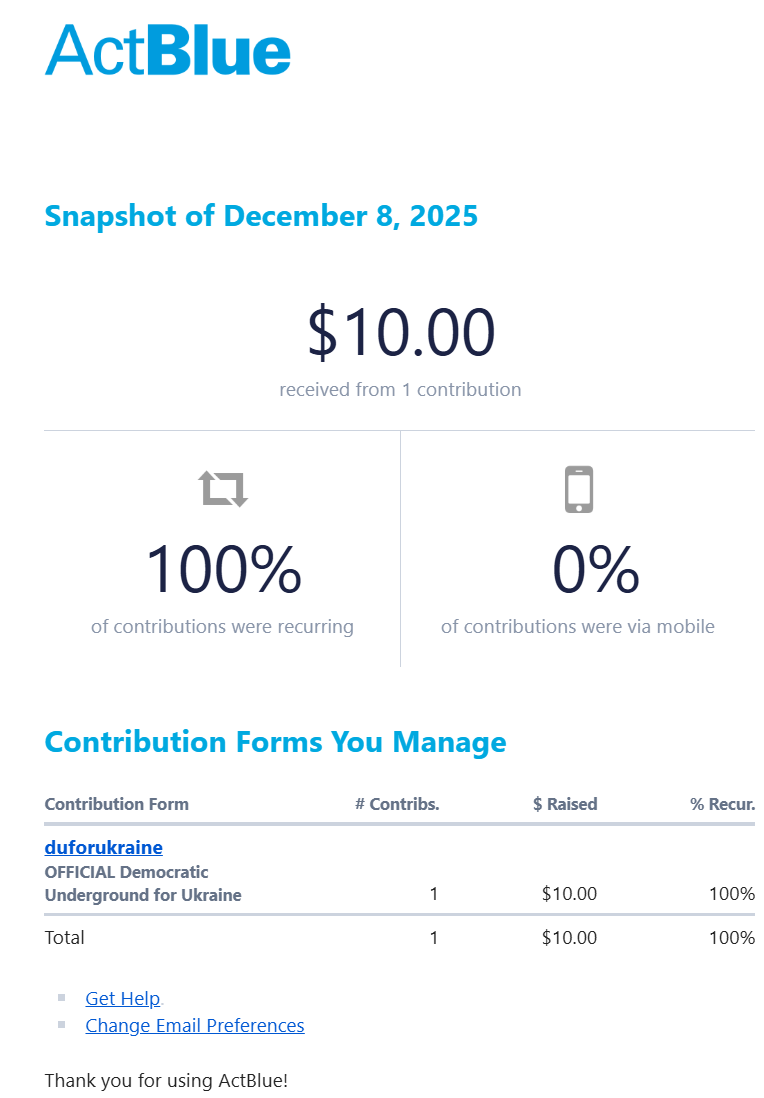764x1098 pixels.
Task: Click the Total row label
Action: click(x=65, y=937)
